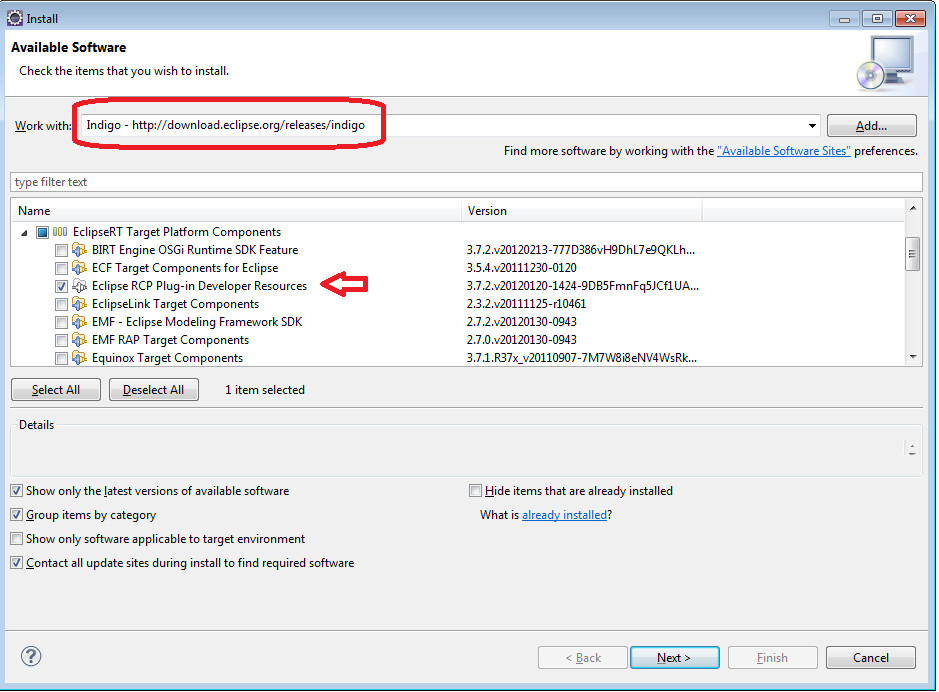The image size is (939, 692).
Task: Open the already installed link
Action: [x=564, y=515]
